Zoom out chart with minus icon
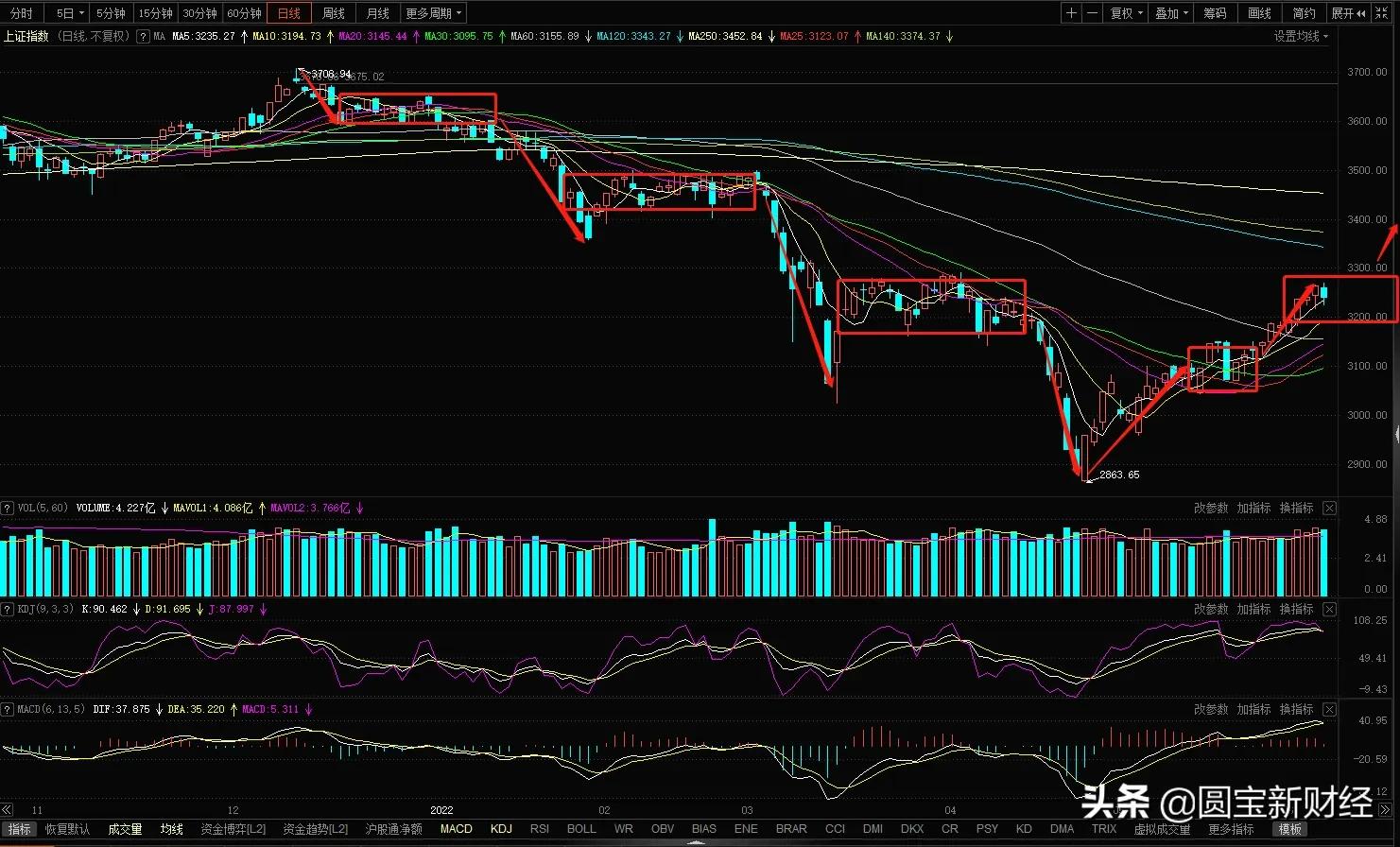The image size is (1400, 847). 1092,13
